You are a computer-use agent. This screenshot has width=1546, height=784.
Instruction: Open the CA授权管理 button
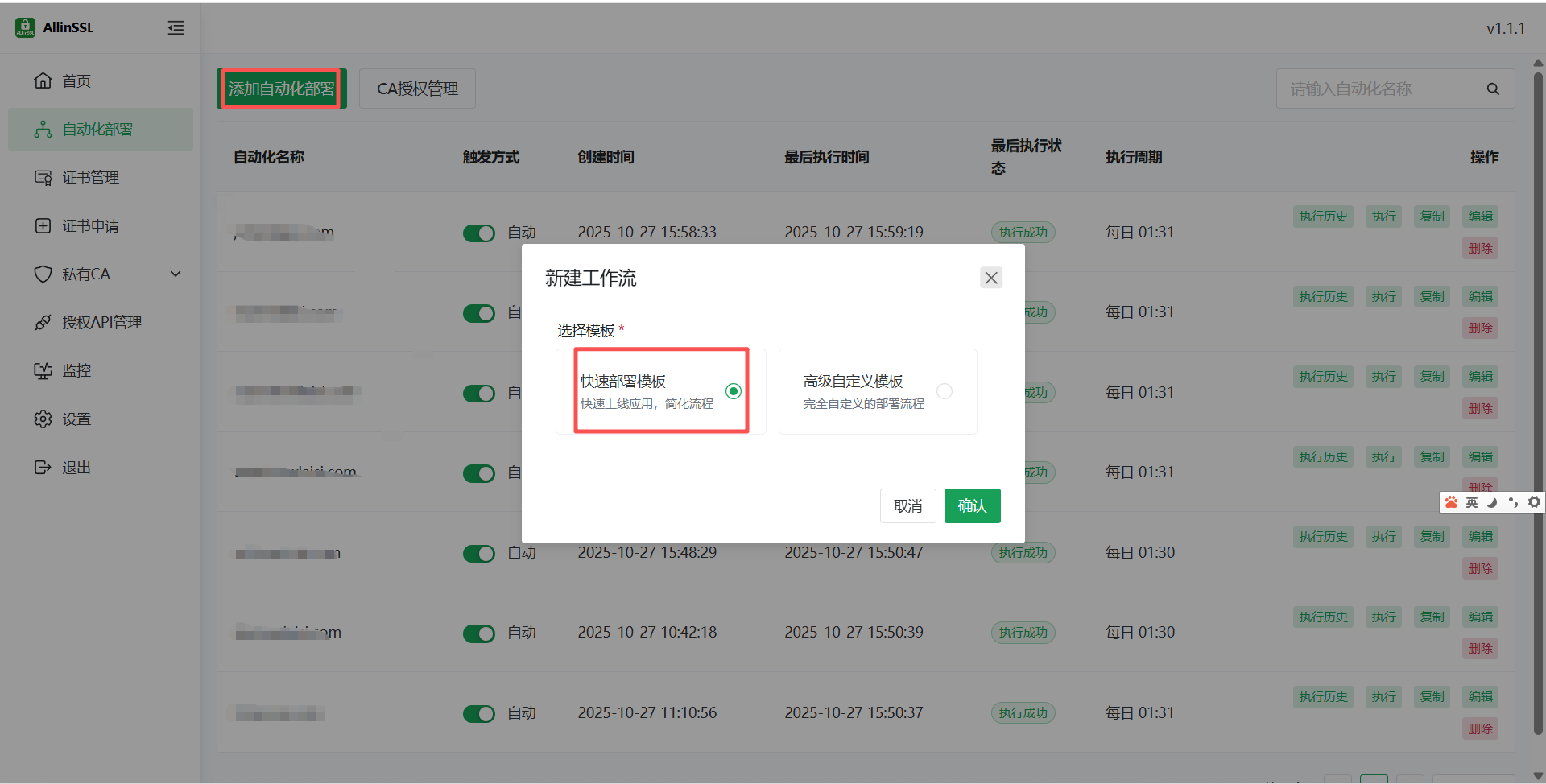point(417,89)
